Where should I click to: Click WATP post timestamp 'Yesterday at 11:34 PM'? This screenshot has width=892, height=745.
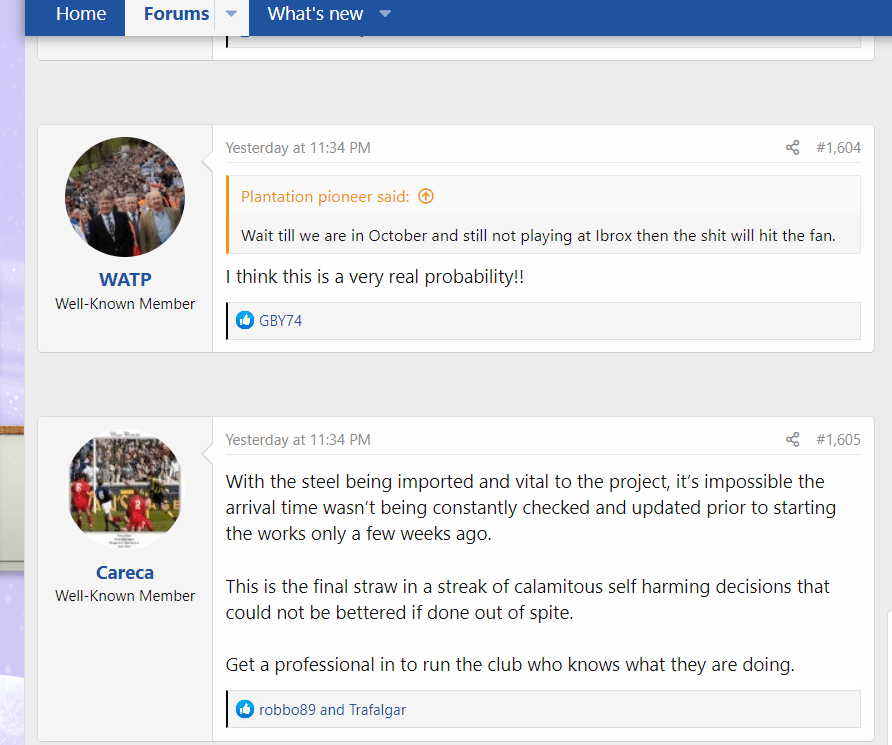(x=298, y=148)
